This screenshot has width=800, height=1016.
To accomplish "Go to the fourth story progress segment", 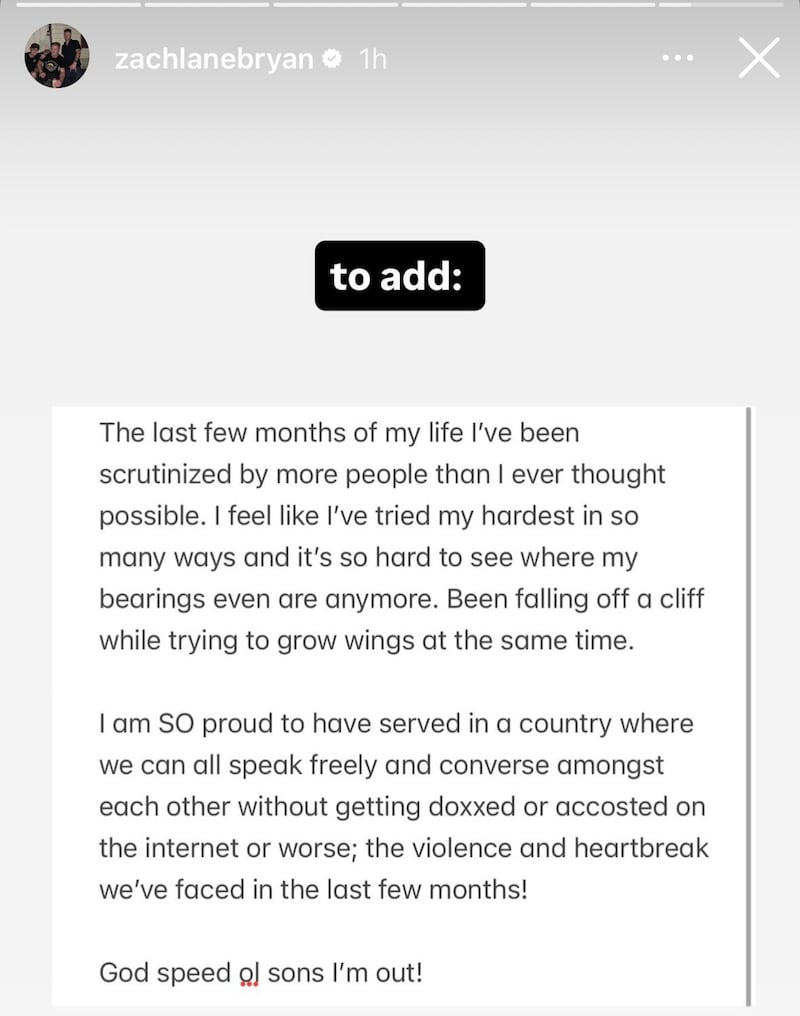I will (463, 4).
